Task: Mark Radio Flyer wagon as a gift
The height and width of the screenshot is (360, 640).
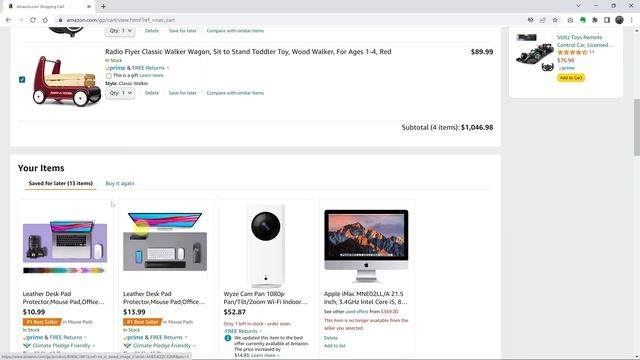Action: [x=109, y=76]
